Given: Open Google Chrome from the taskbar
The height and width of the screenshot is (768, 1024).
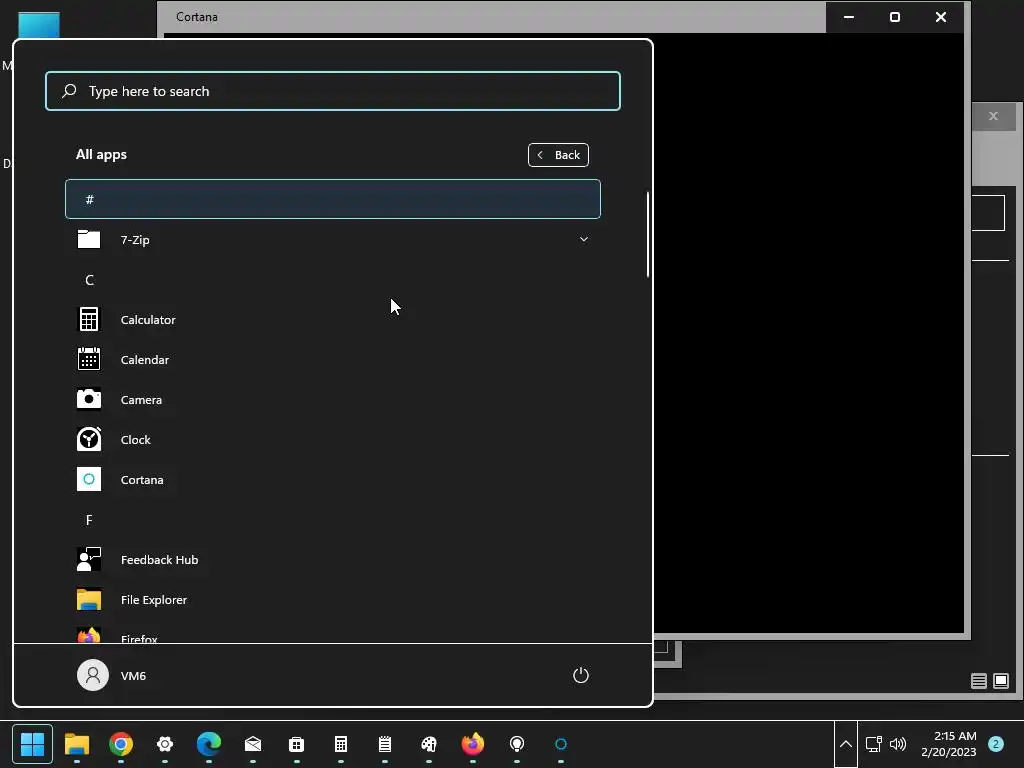Looking at the screenshot, I should pos(121,744).
